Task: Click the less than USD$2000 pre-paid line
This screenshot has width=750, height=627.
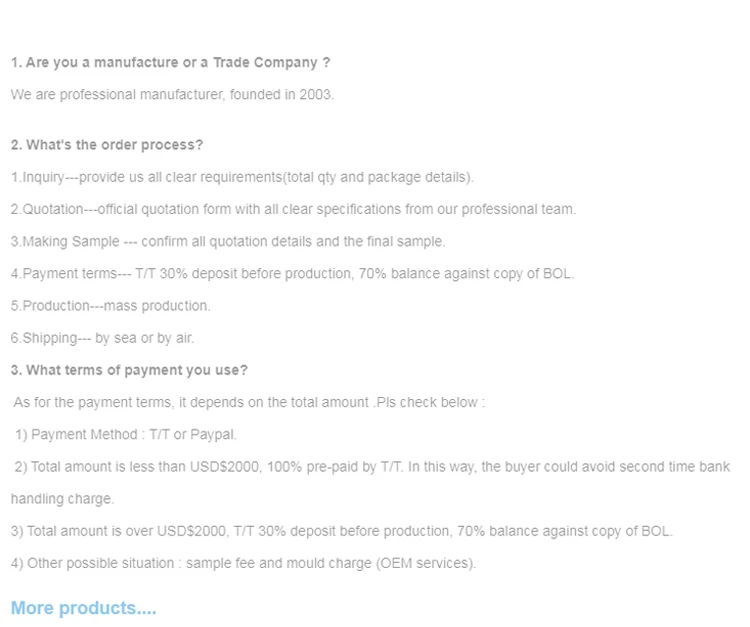Action: click(372, 467)
